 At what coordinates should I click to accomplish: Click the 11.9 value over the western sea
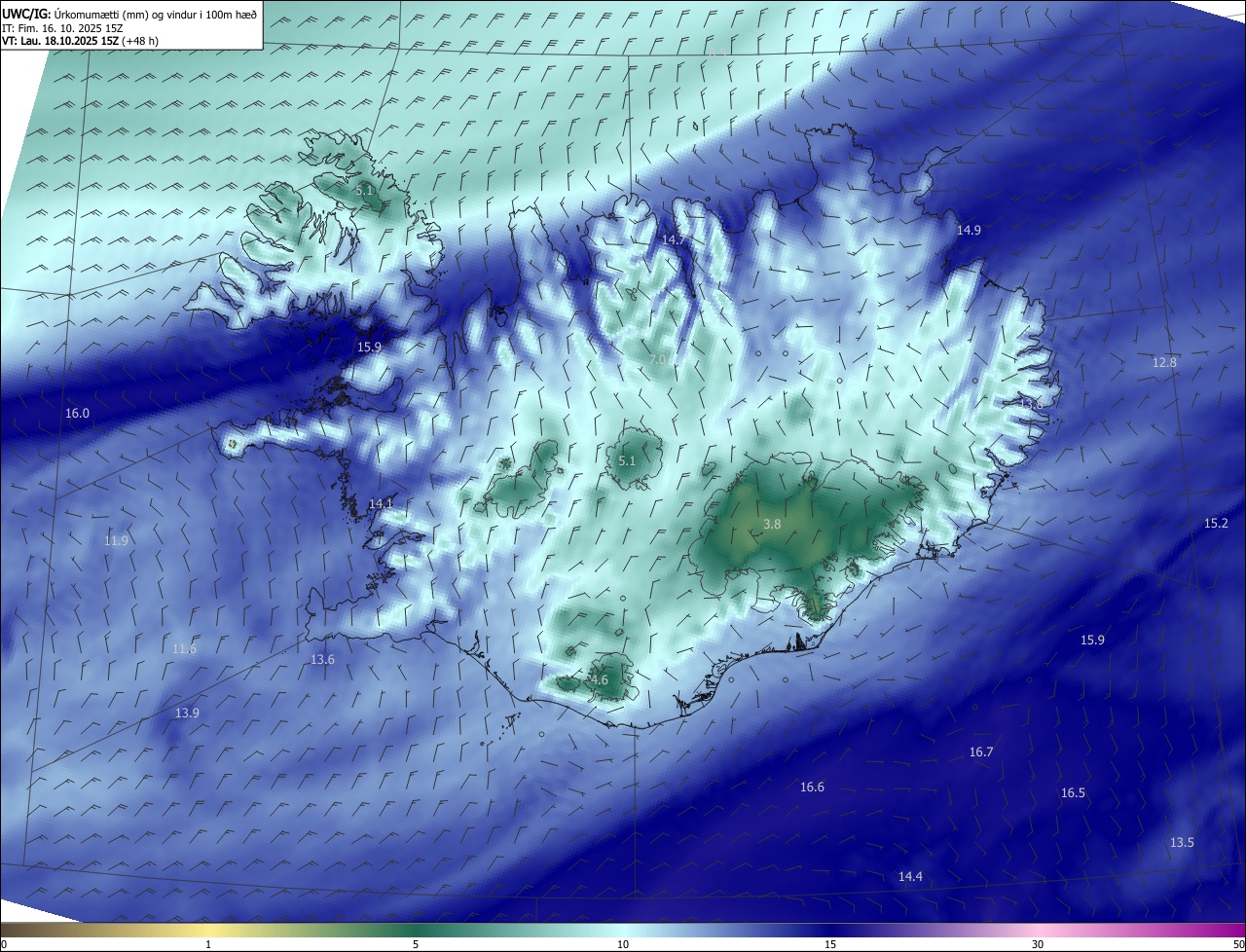116,540
